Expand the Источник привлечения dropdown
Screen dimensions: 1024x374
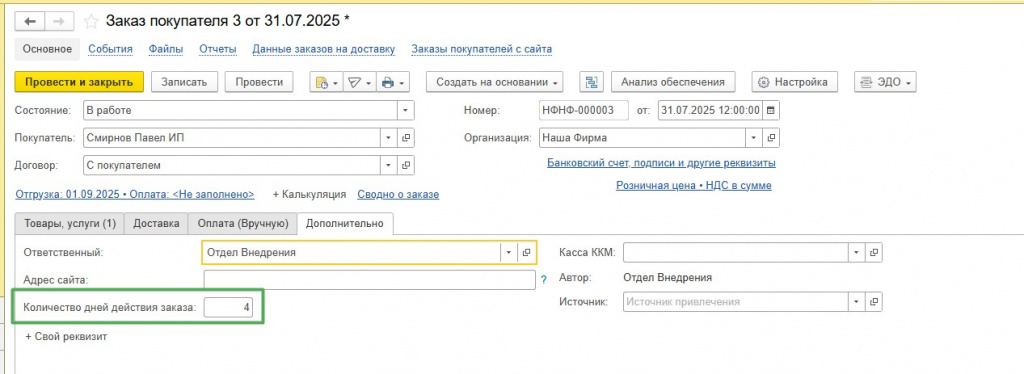click(x=856, y=302)
